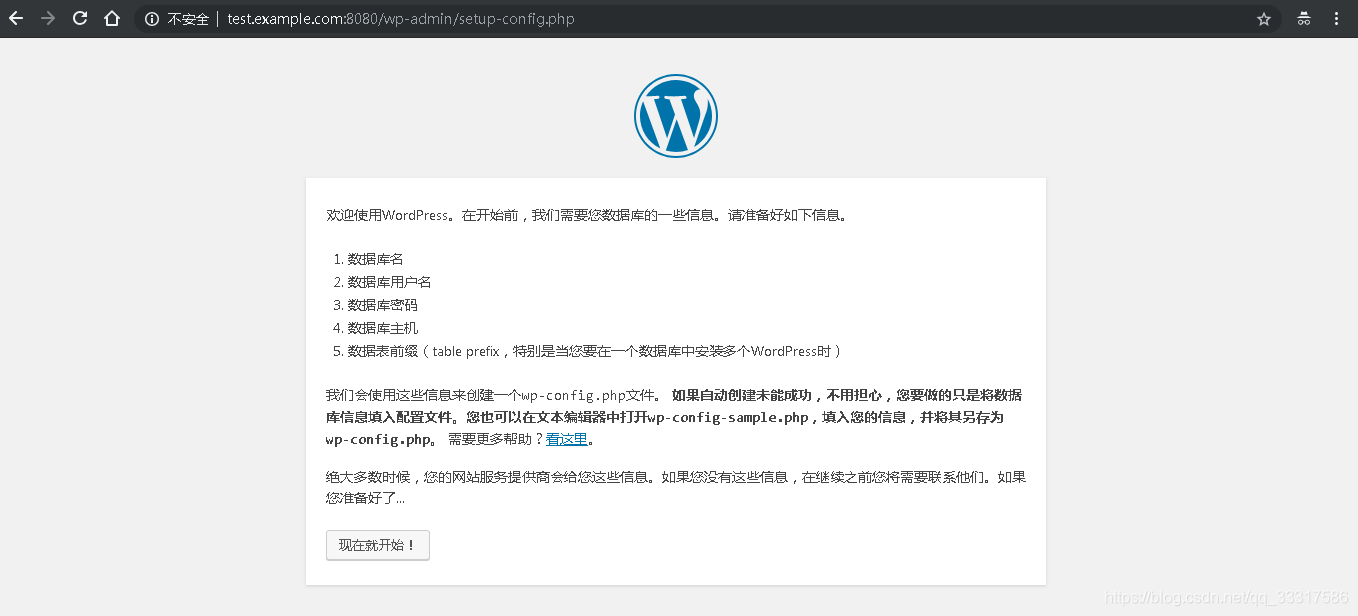Click the browser forward arrow
This screenshot has height=616, width=1358.
click(x=48, y=18)
